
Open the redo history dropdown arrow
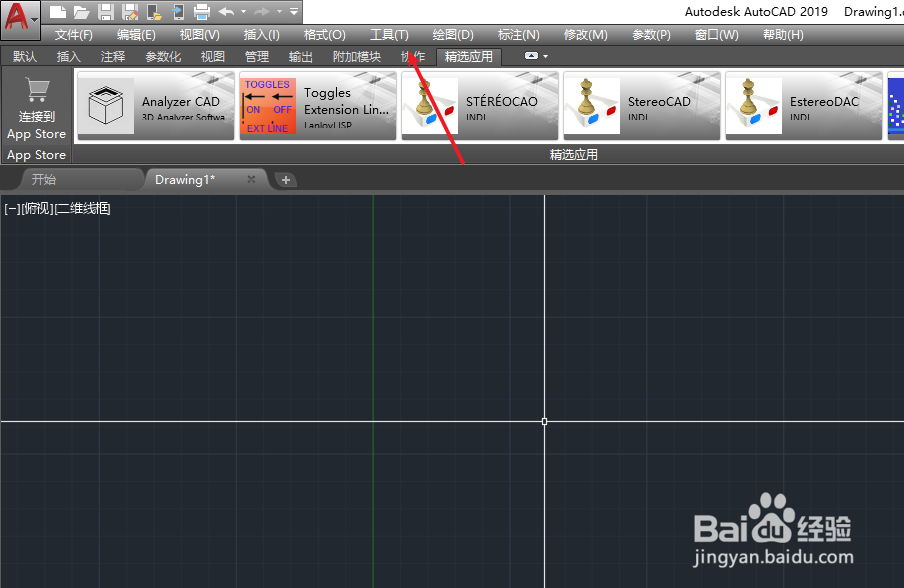pos(279,12)
